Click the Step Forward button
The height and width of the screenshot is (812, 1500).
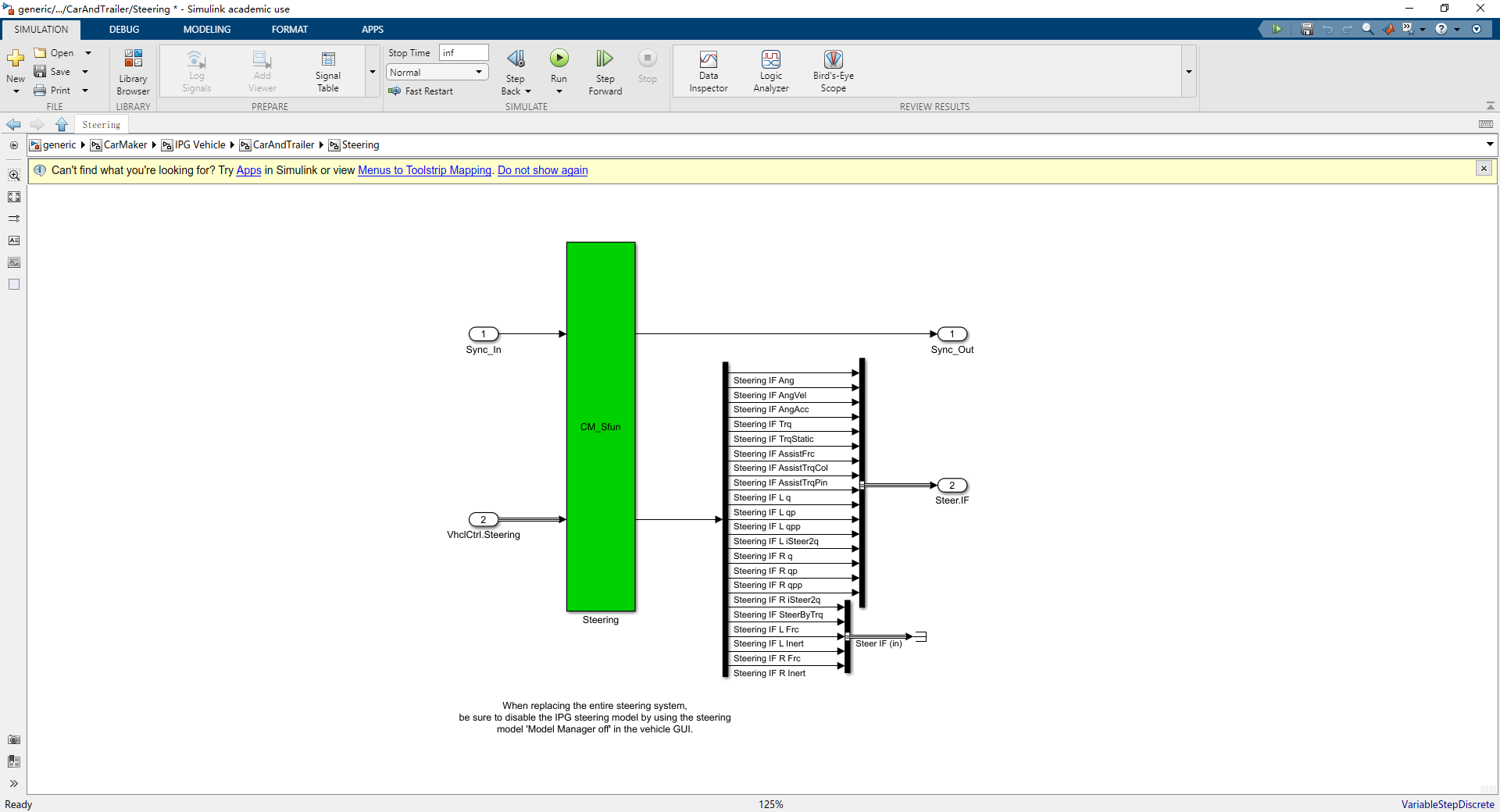pyautogui.click(x=605, y=72)
